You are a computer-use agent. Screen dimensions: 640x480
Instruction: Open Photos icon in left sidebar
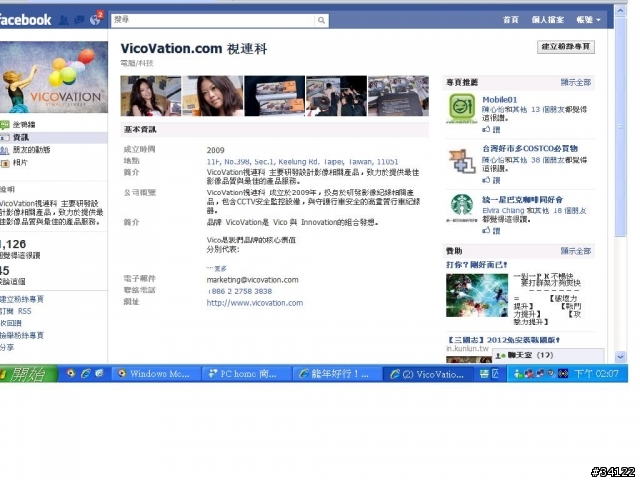[x=5, y=163]
